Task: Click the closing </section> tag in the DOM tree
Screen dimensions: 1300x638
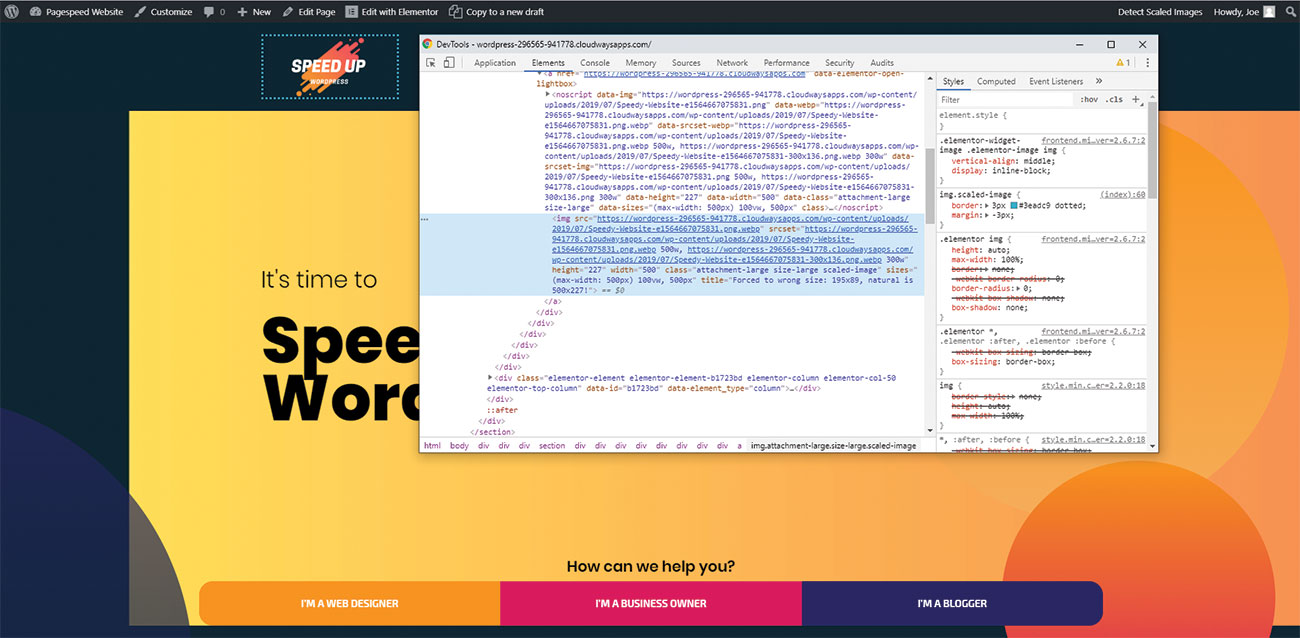Action: 491,432
